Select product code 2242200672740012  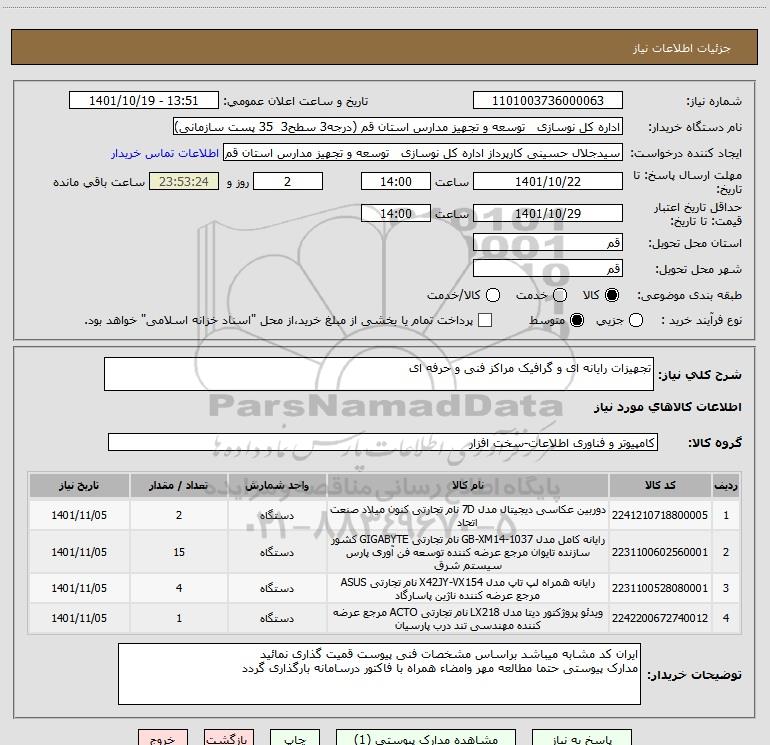click(660, 618)
